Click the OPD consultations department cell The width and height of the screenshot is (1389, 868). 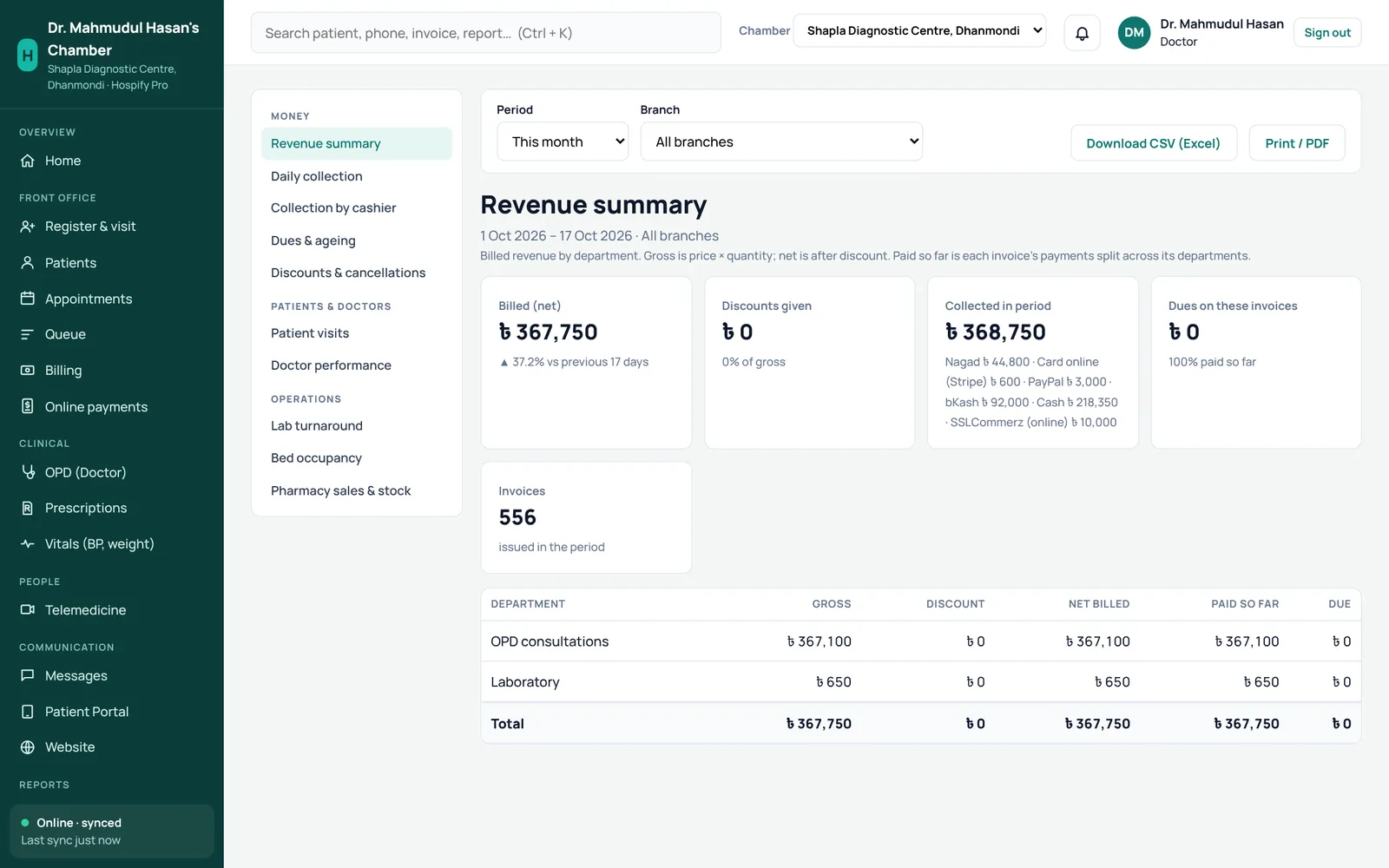point(550,641)
